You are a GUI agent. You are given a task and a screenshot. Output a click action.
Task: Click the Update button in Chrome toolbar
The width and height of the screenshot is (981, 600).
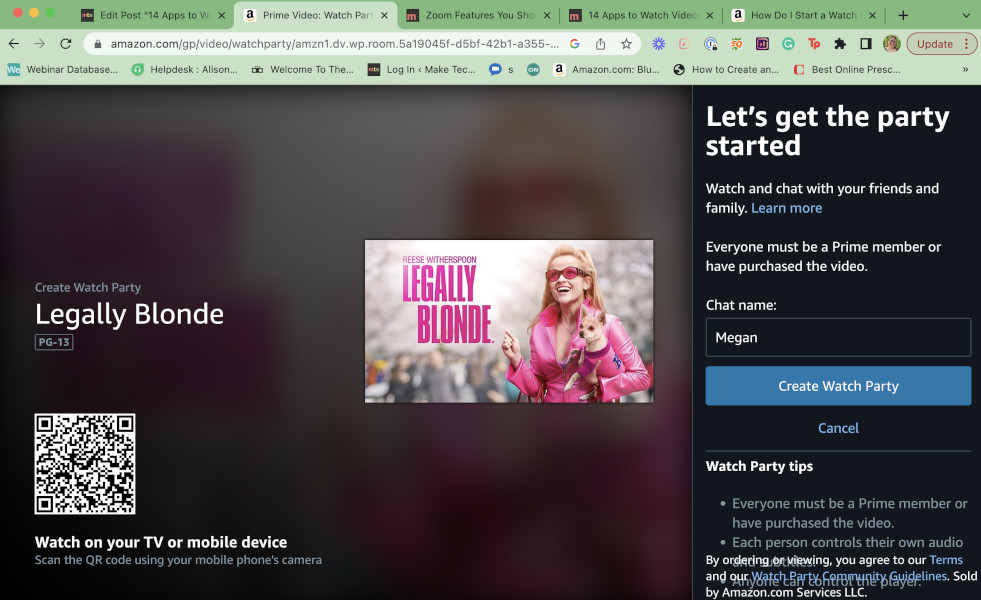pos(935,44)
